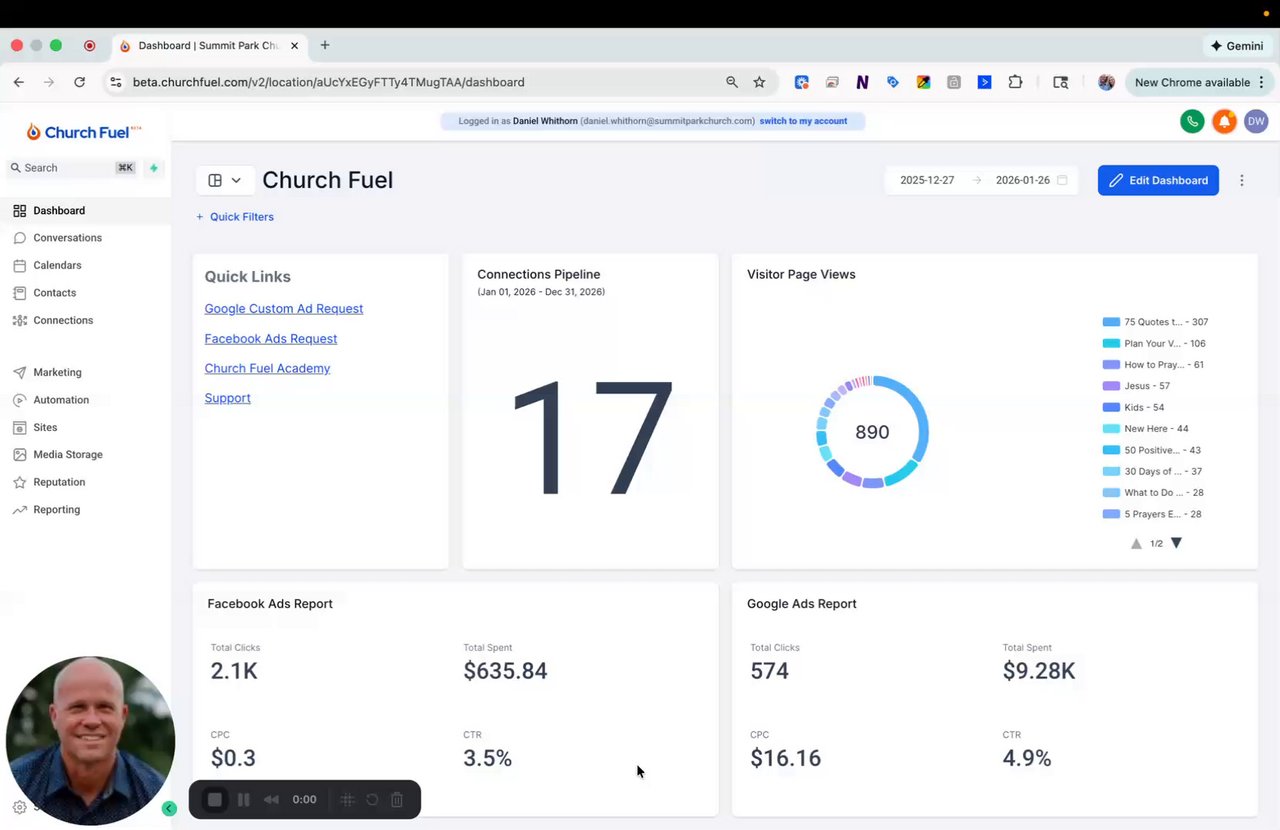The height and width of the screenshot is (830, 1280).
Task: Click the Sites sidebar icon
Action: click(x=20, y=427)
